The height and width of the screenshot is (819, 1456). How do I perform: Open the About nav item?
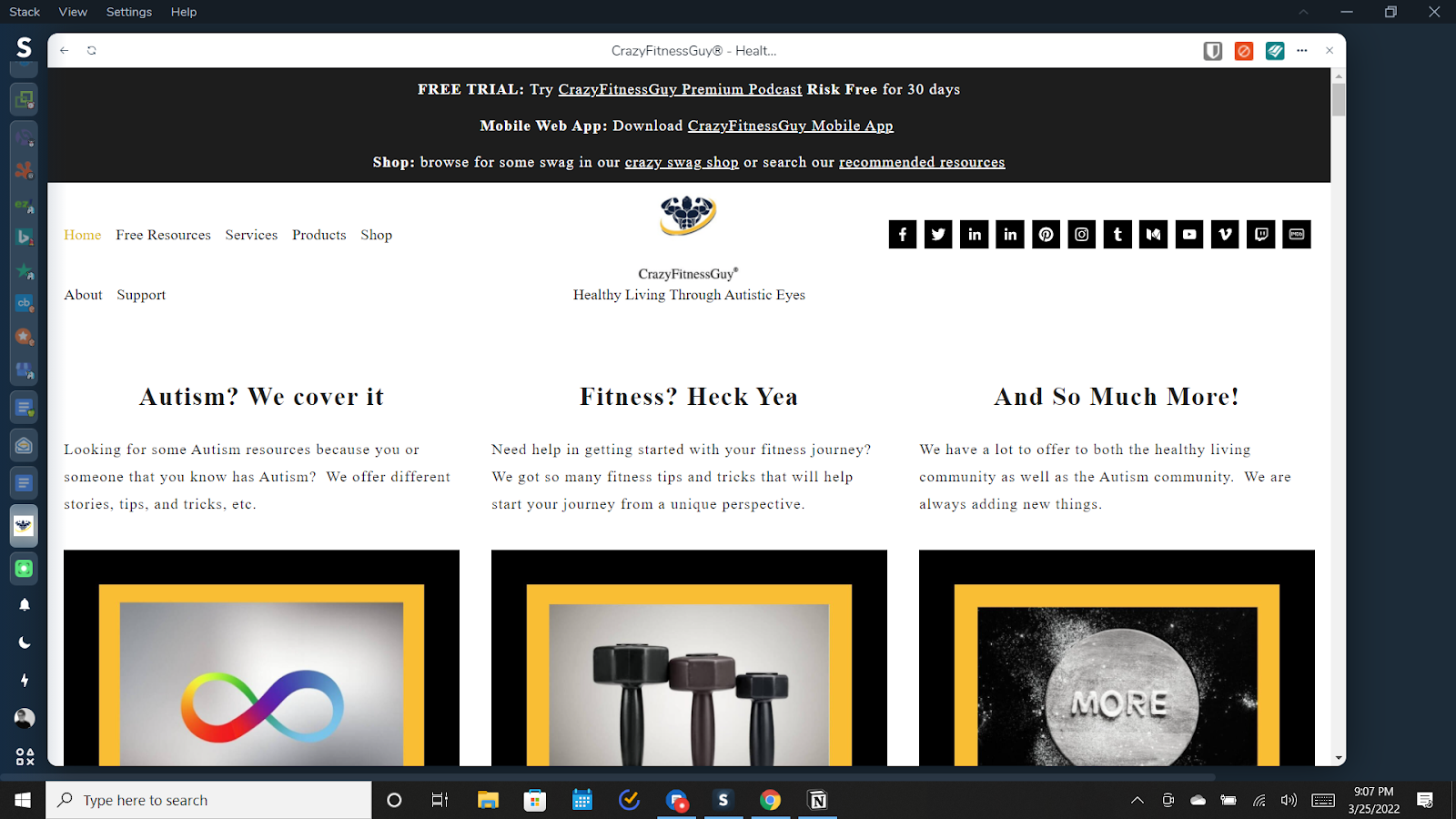pos(83,295)
